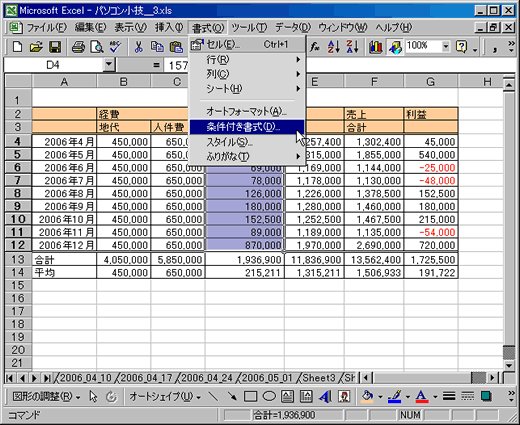
Task: Click the Print icon in the toolbar
Action: 78,46
